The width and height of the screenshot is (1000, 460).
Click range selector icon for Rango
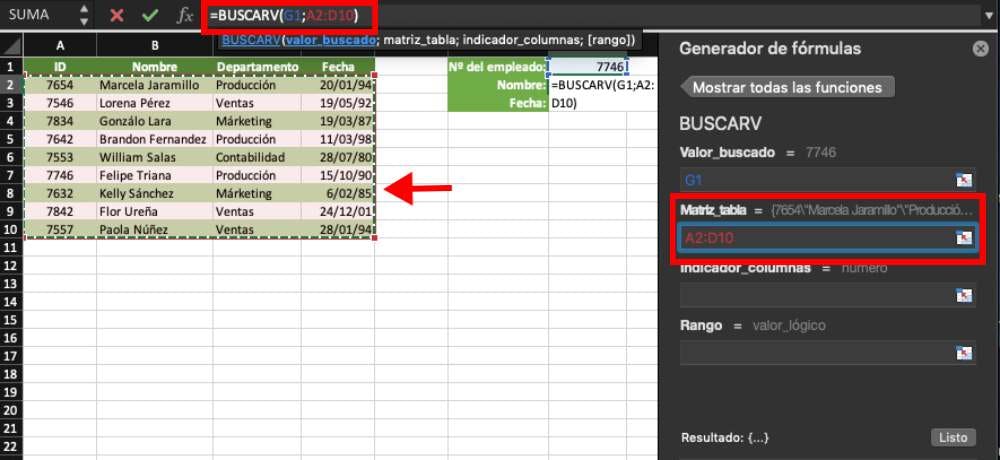963,352
